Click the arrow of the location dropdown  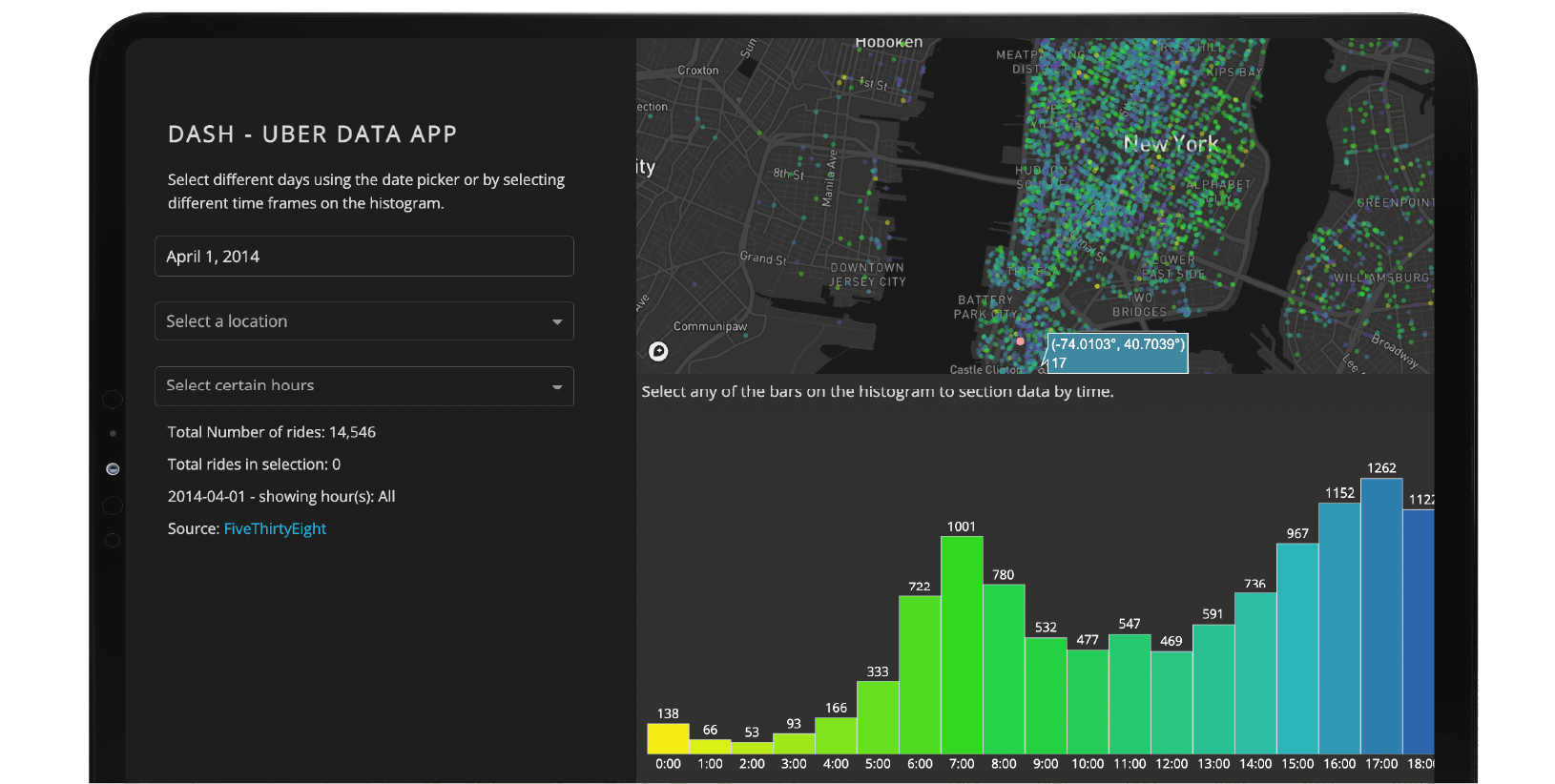[x=557, y=322]
